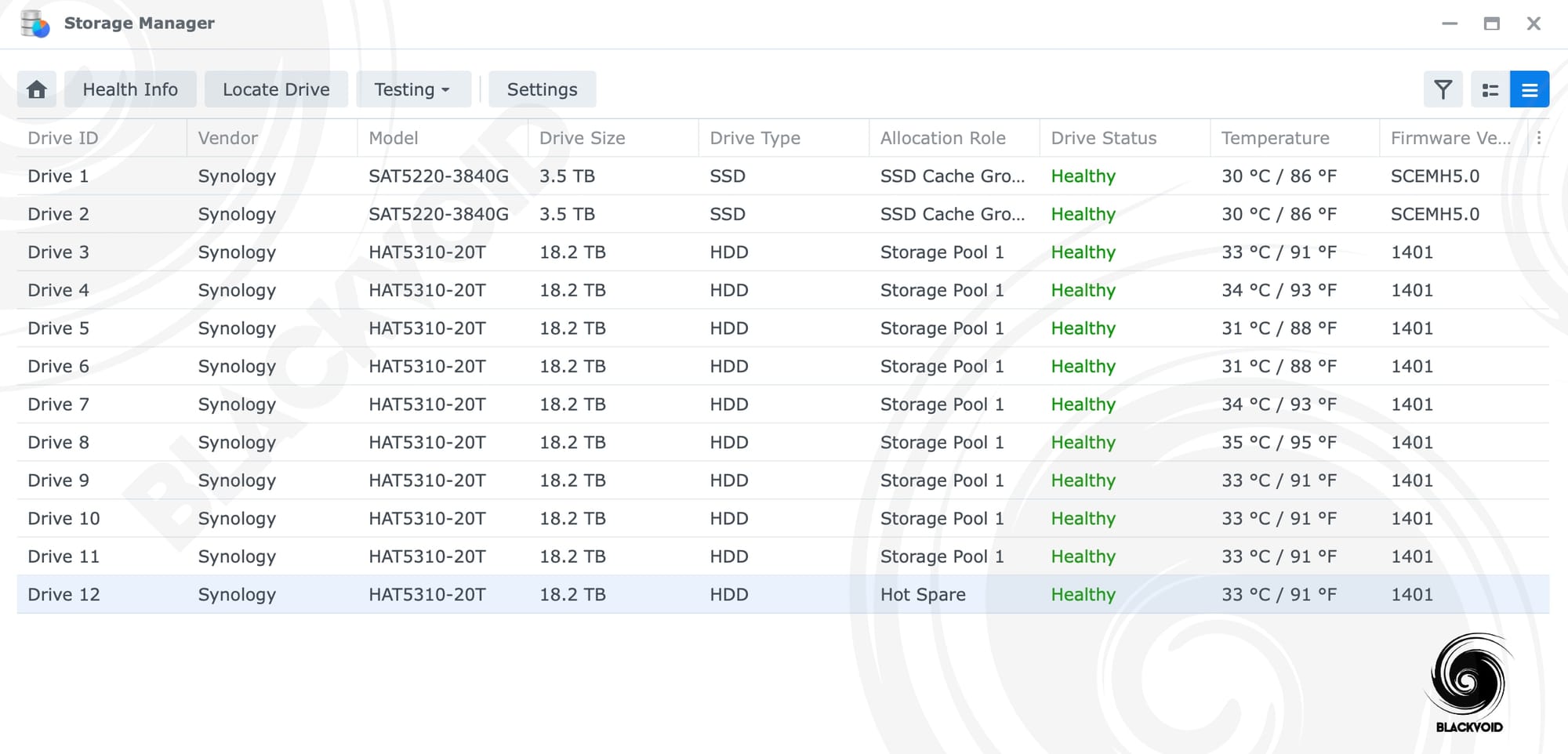The height and width of the screenshot is (754, 1568).
Task: Sort drives by the Temperature column
Action: pyautogui.click(x=1275, y=138)
